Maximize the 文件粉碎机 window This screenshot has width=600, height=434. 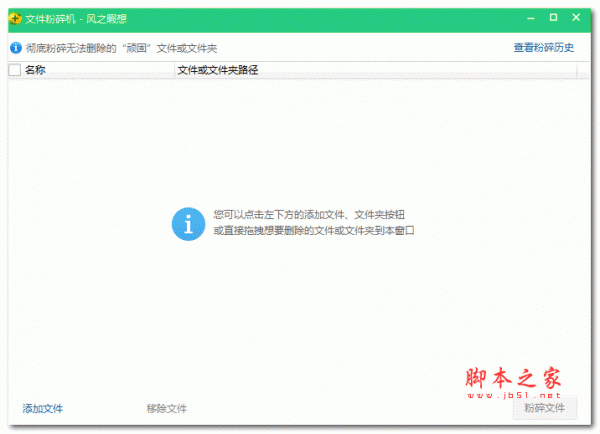[553, 18]
